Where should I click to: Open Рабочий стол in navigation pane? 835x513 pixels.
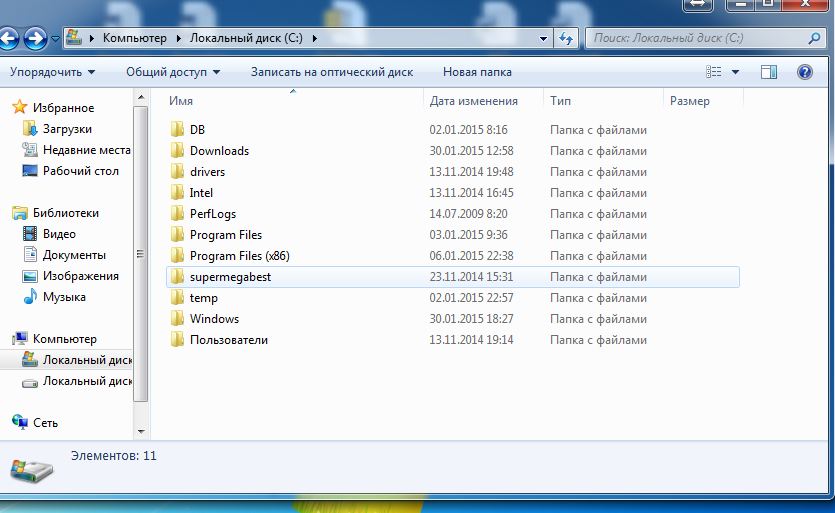(81, 171)
